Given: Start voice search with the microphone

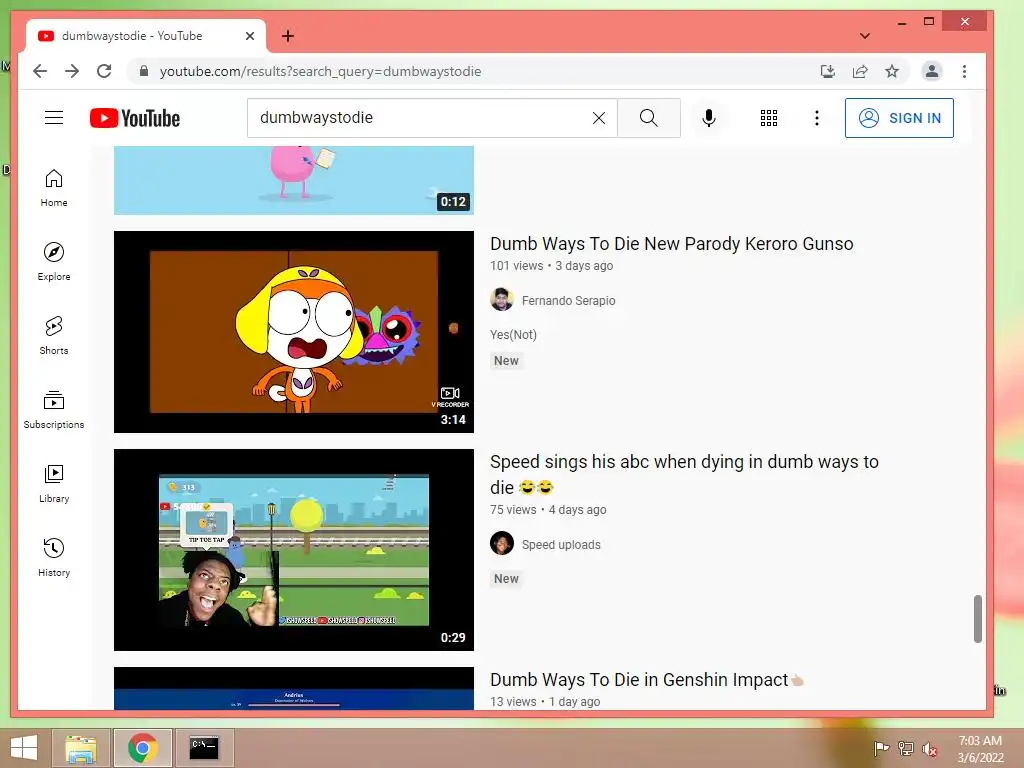Looking at the screenshot, I should point(709,118).
